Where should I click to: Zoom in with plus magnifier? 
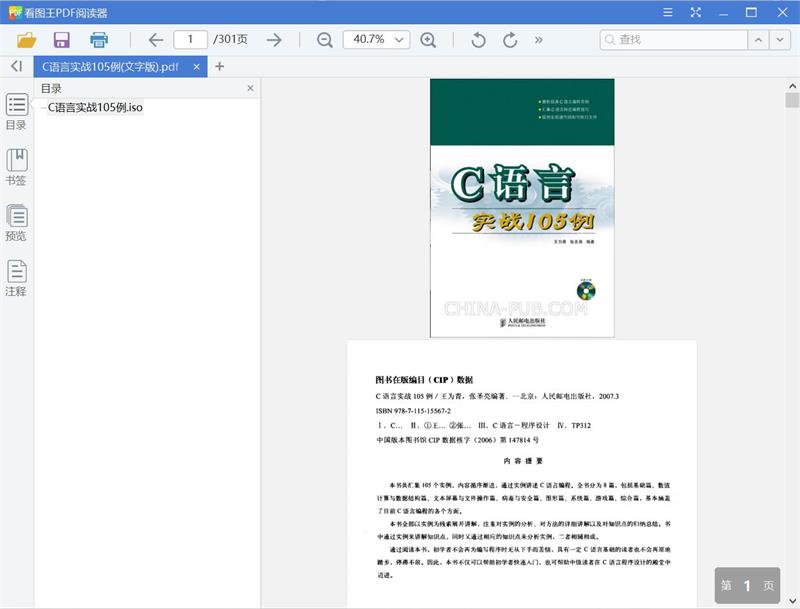coord(428,40)
